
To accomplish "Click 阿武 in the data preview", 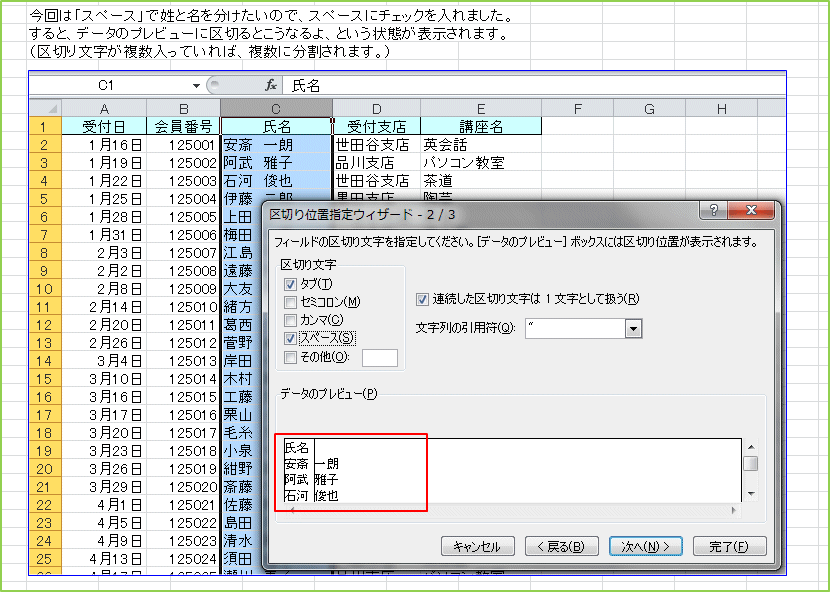I will coord(296,480).
